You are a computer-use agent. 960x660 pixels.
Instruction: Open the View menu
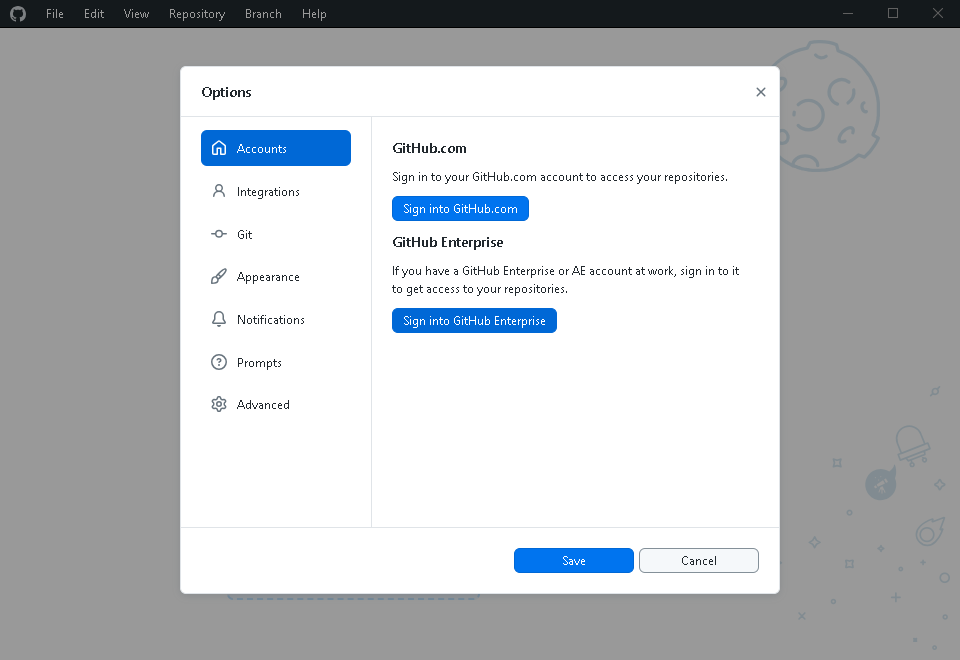pyautogui.click(x=137, y=14)
